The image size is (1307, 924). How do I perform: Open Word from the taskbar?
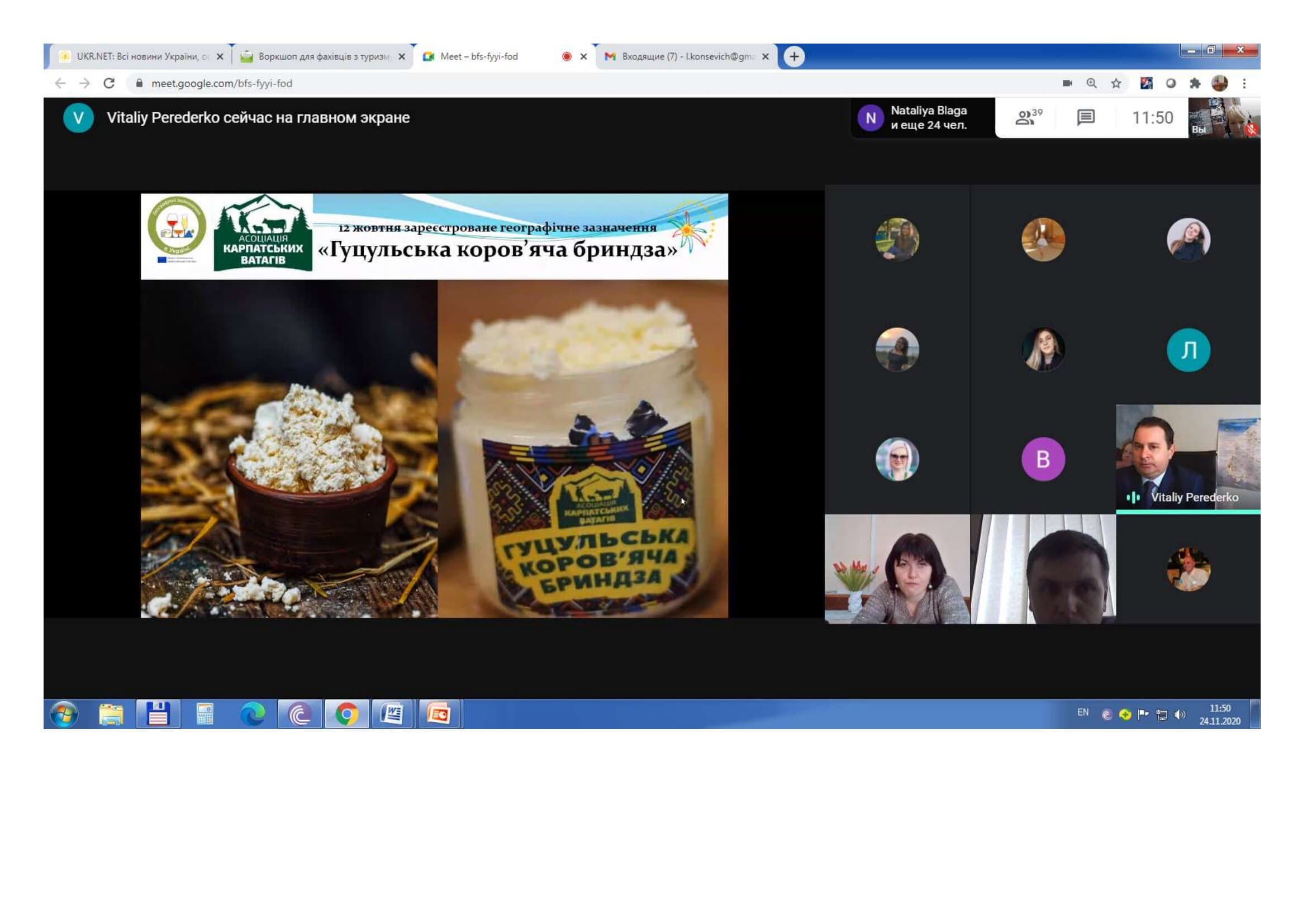(393, 714)
